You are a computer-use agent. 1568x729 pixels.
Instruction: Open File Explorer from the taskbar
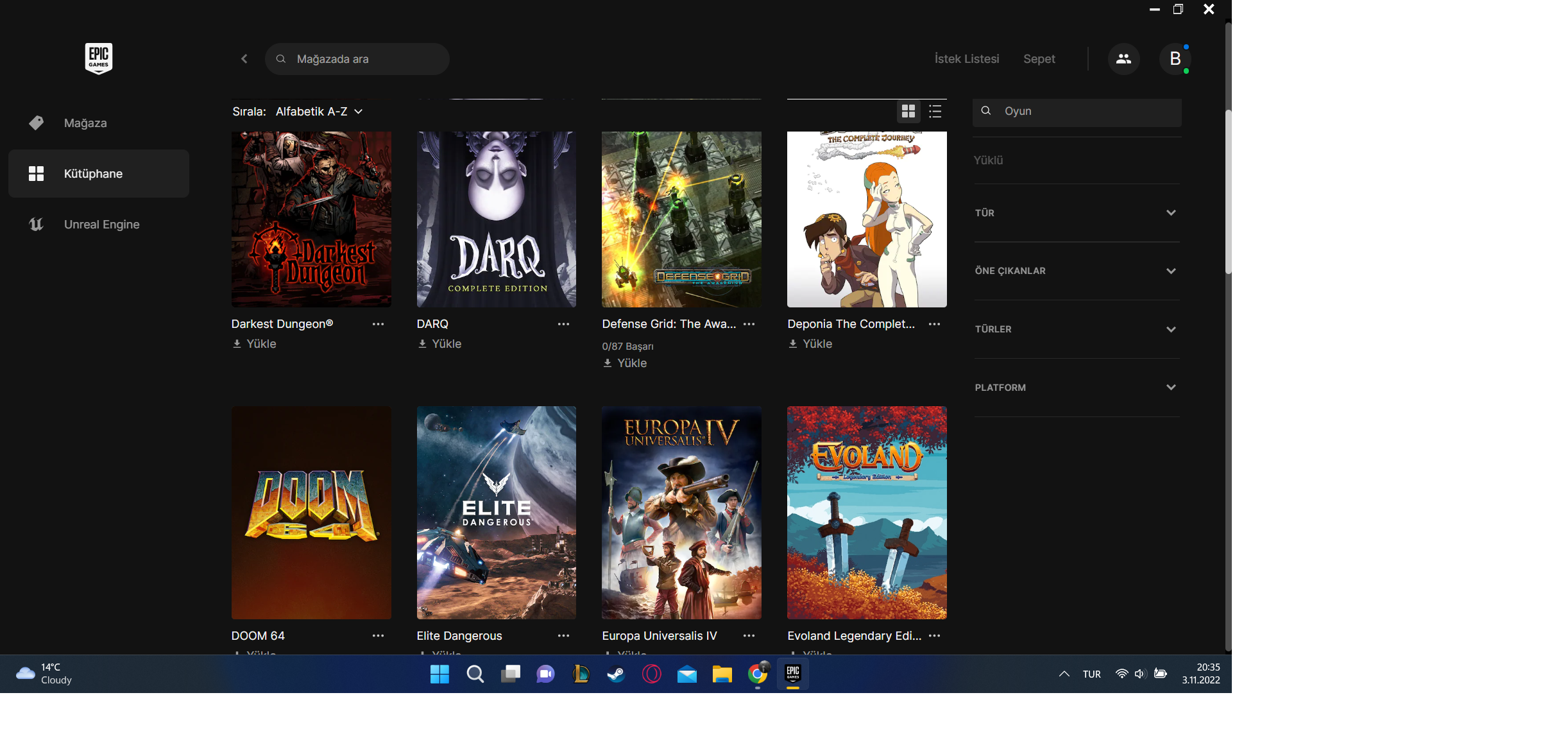pos(722,674)
